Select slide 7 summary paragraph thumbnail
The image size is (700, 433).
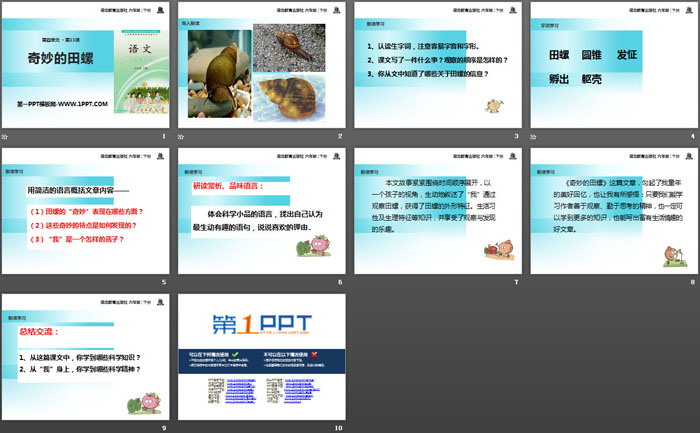[x=438, y=211]
